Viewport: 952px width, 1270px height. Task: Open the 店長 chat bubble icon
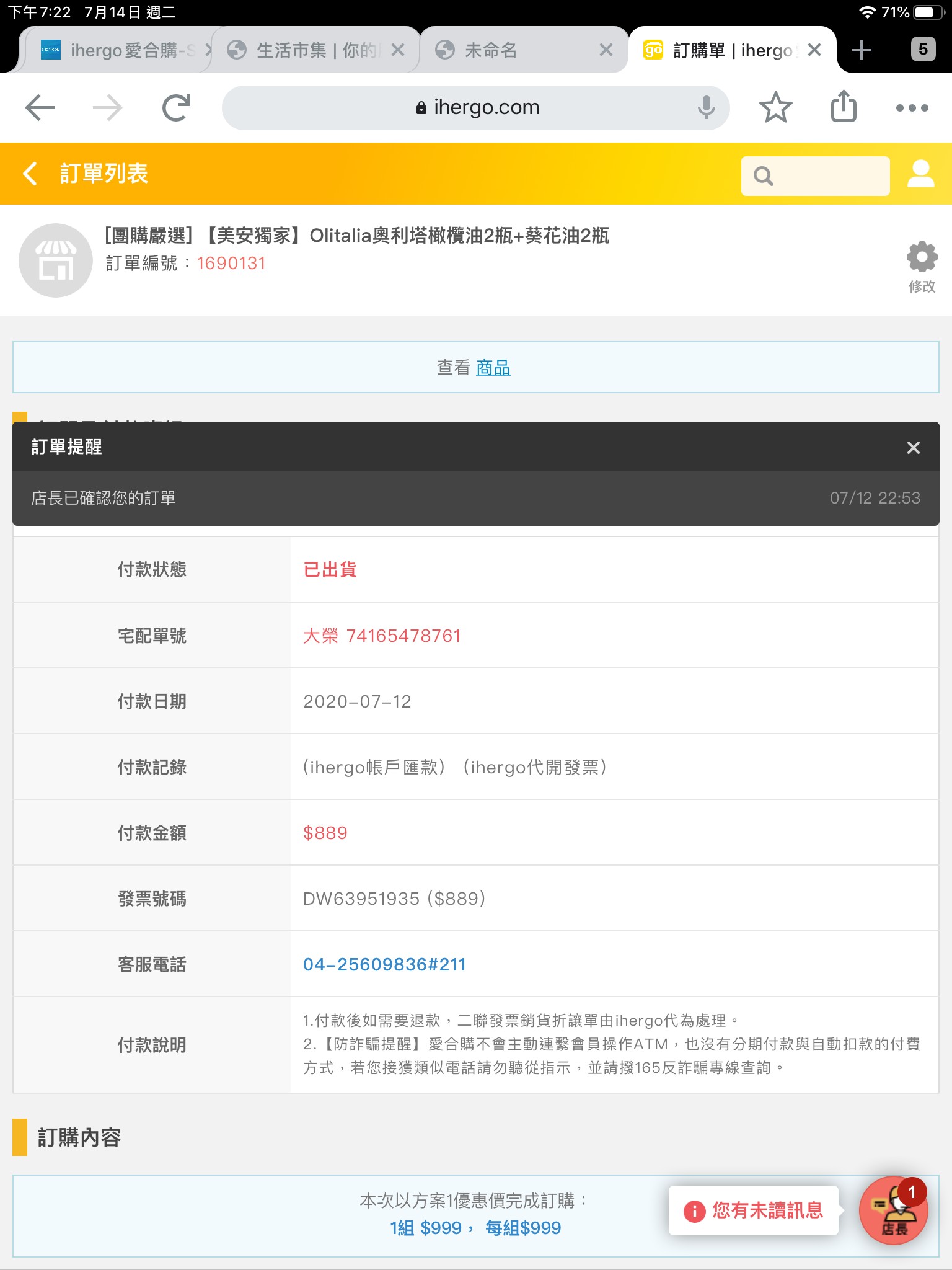(x=894, y=1210)
